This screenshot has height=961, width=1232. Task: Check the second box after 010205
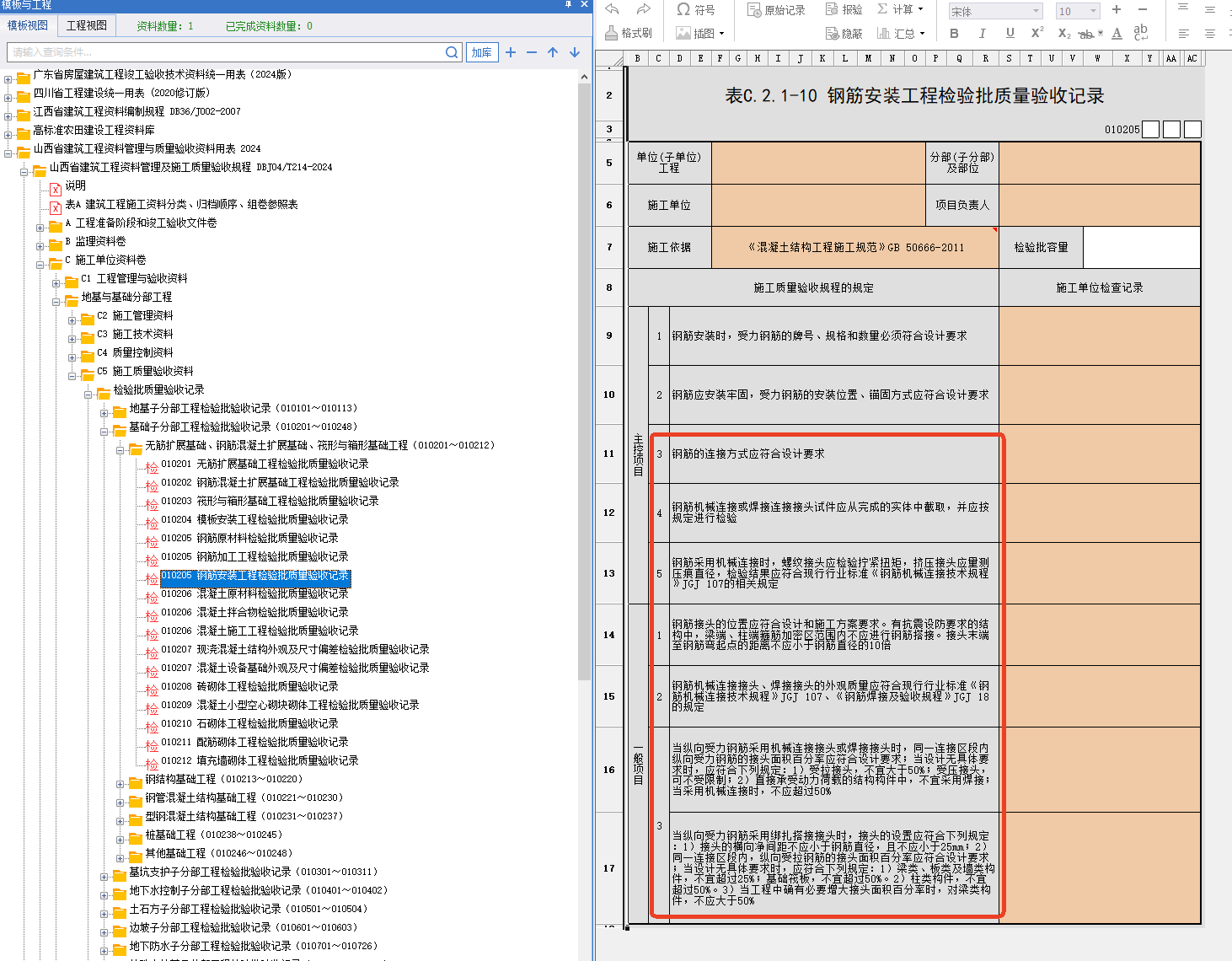pos(1171,129)
